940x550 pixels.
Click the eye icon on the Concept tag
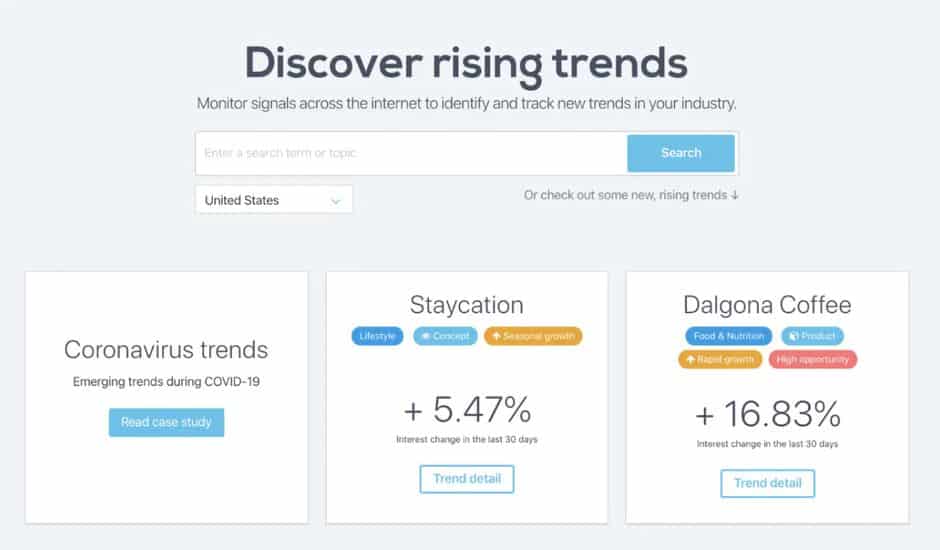pyautogui.click(x=425, y=336)
